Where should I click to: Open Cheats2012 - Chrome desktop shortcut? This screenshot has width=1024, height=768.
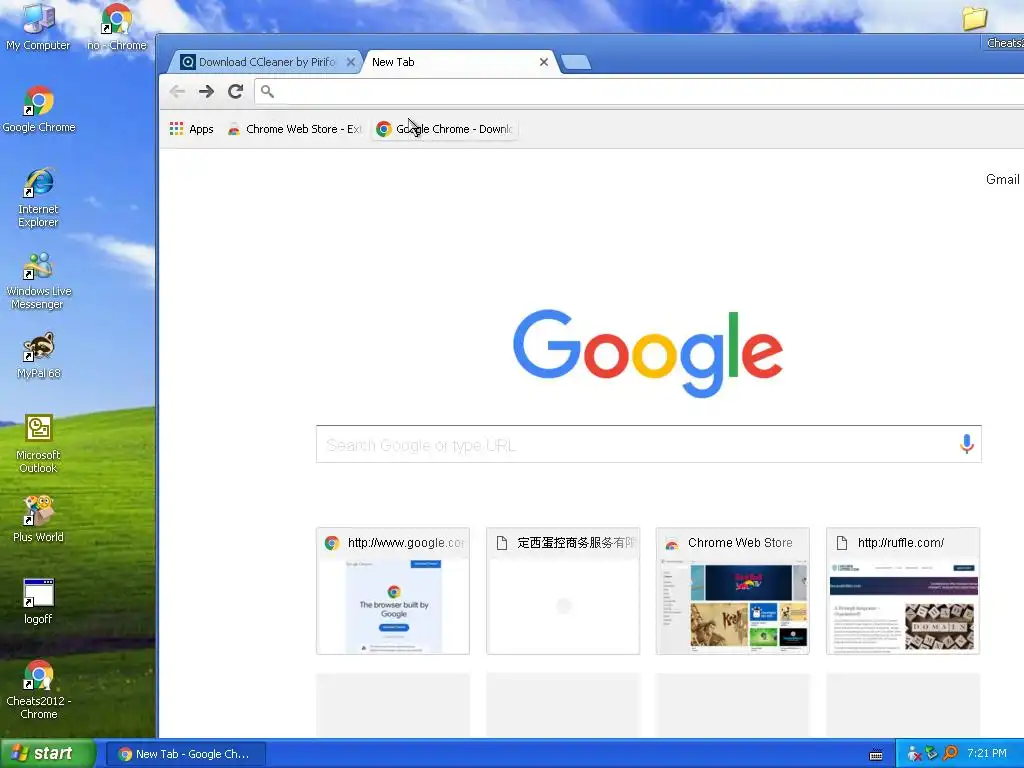pyautogui.click(x=39, y=690)
